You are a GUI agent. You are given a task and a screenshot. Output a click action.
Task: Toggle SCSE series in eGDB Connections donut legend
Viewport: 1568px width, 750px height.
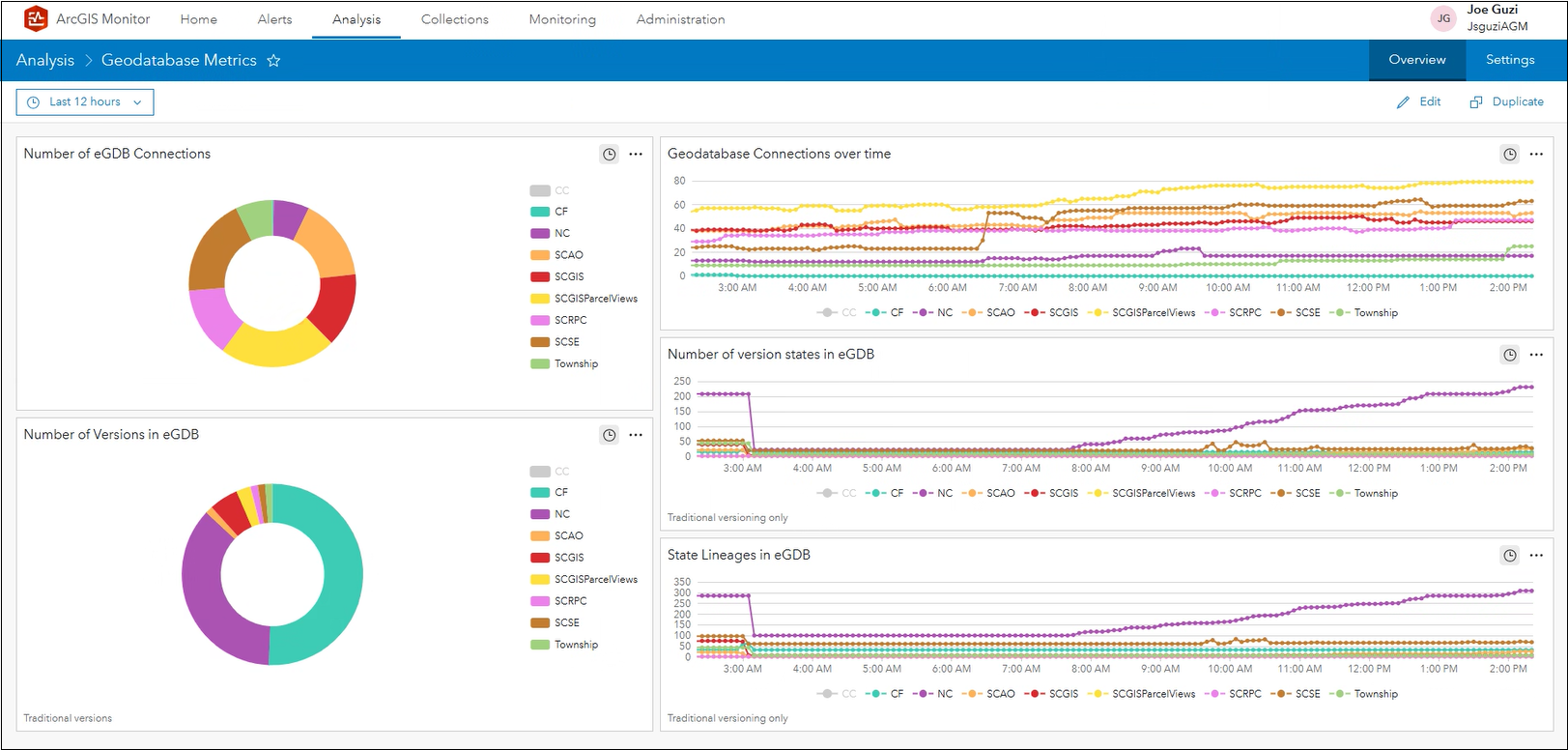pyautogui.click(x=556, y=342)
